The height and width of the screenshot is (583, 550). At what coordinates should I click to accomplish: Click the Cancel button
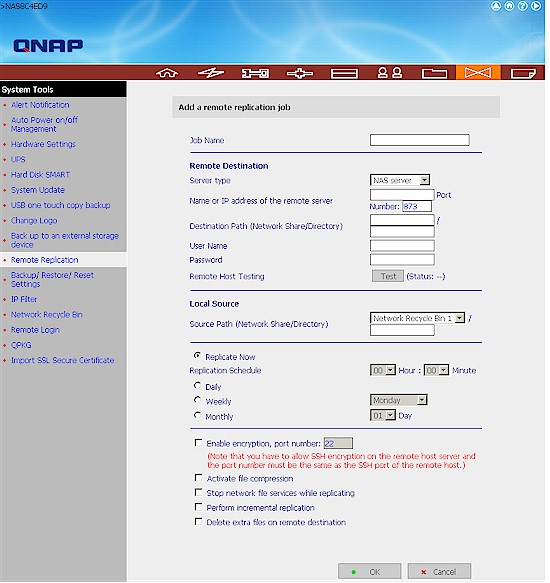click(x=439, y=571)
